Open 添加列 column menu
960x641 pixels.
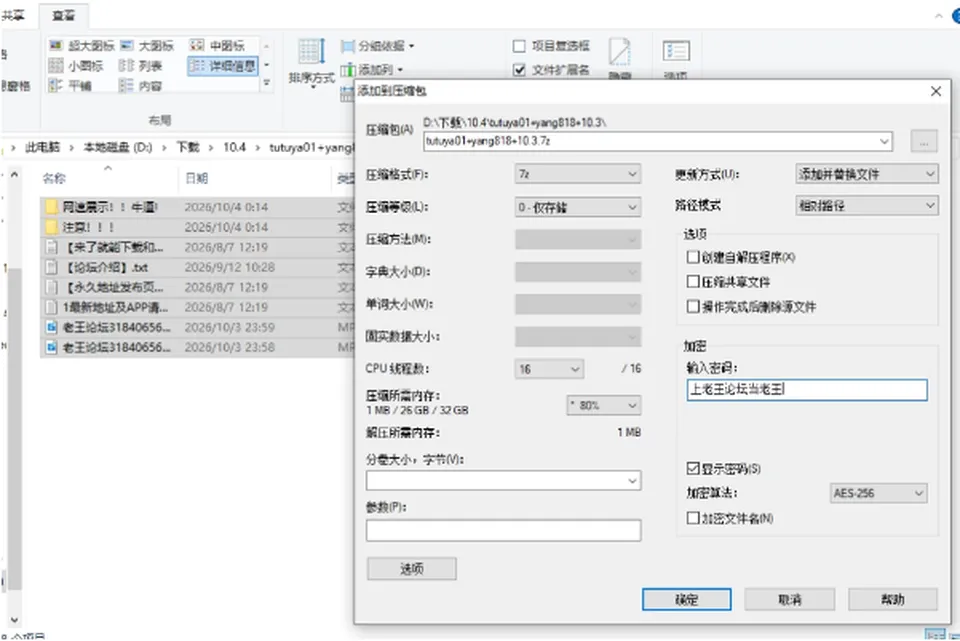pyautogui.click(x=373, y=70)
